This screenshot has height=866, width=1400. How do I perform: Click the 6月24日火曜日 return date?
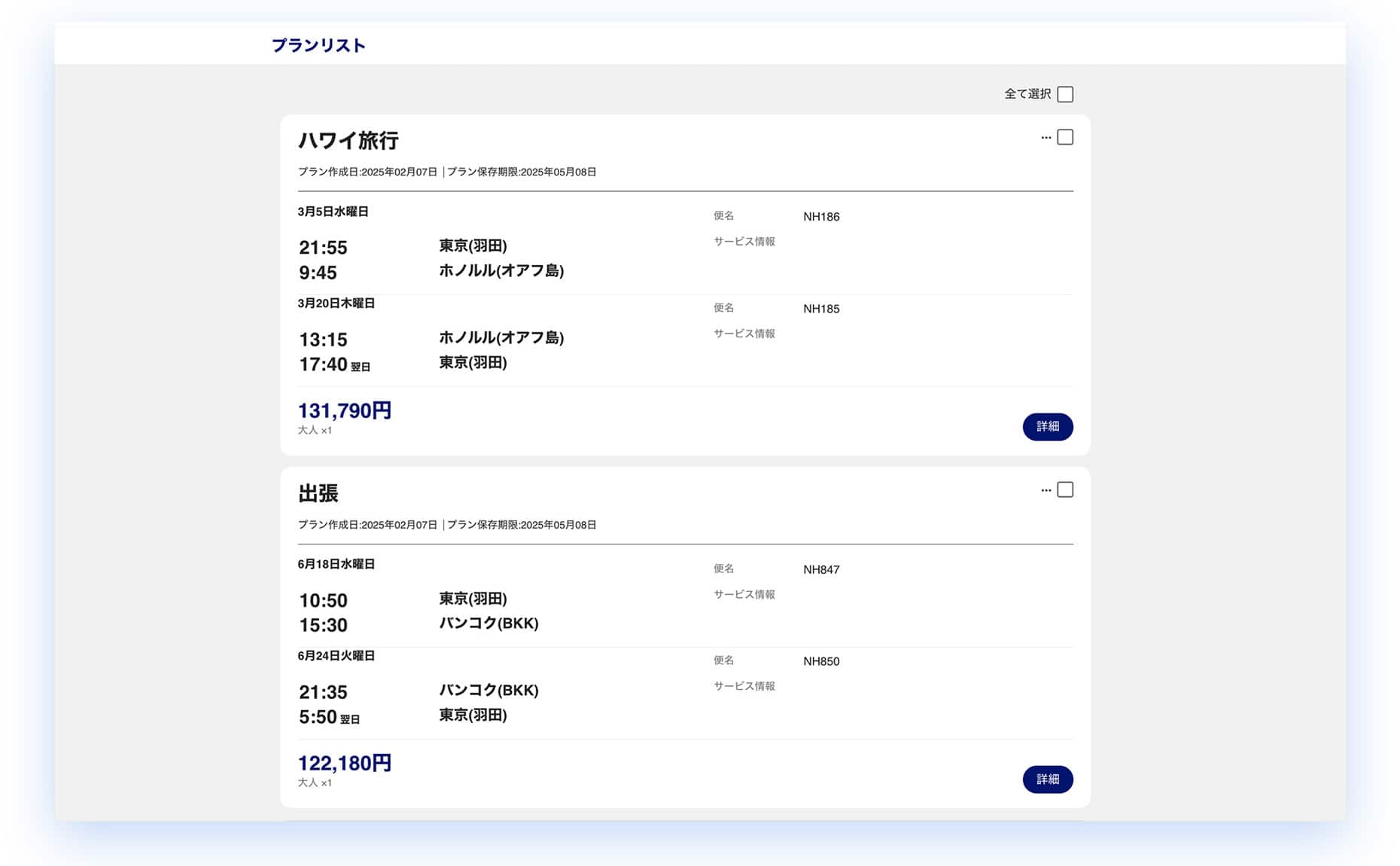click(336, 656)
